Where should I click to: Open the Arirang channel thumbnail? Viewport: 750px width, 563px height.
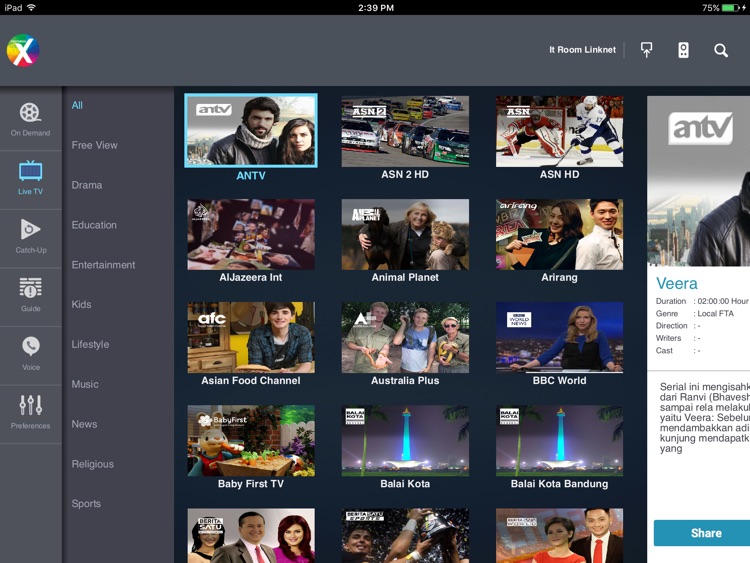coord(559,234)
